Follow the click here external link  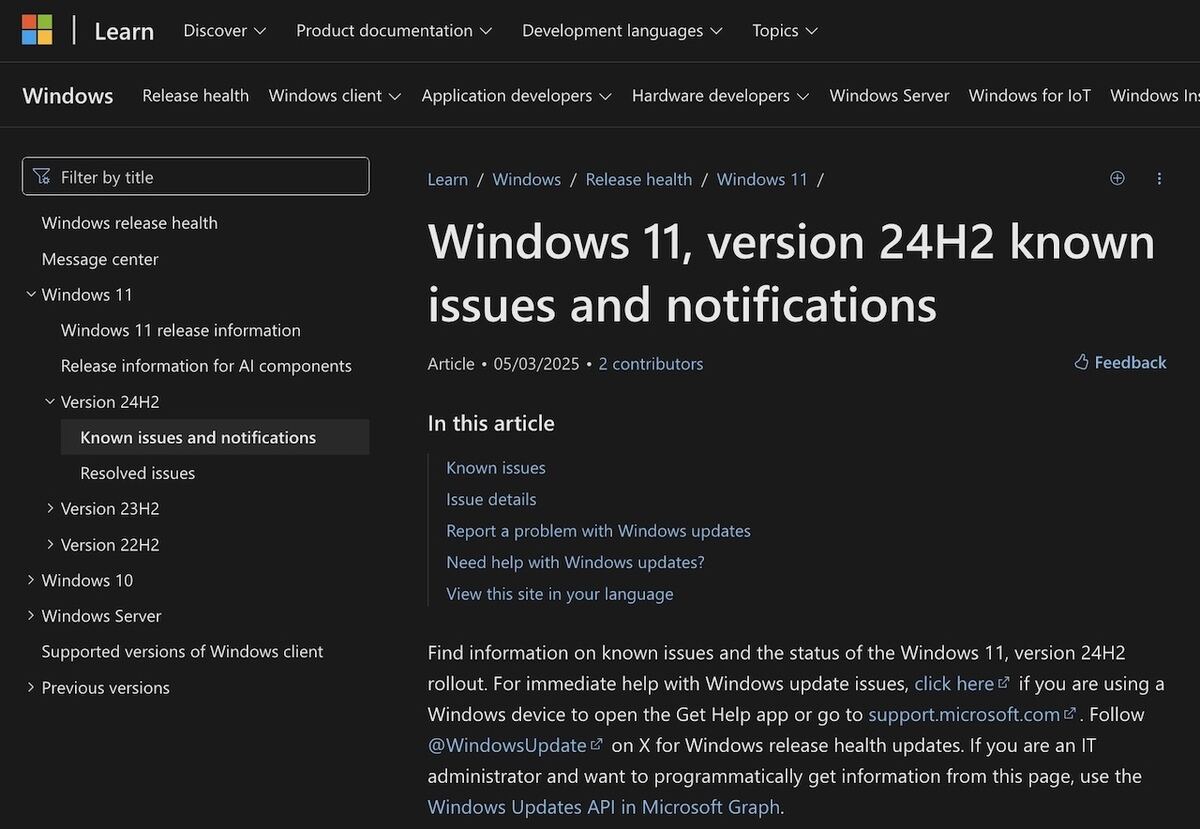coord(962,683)
